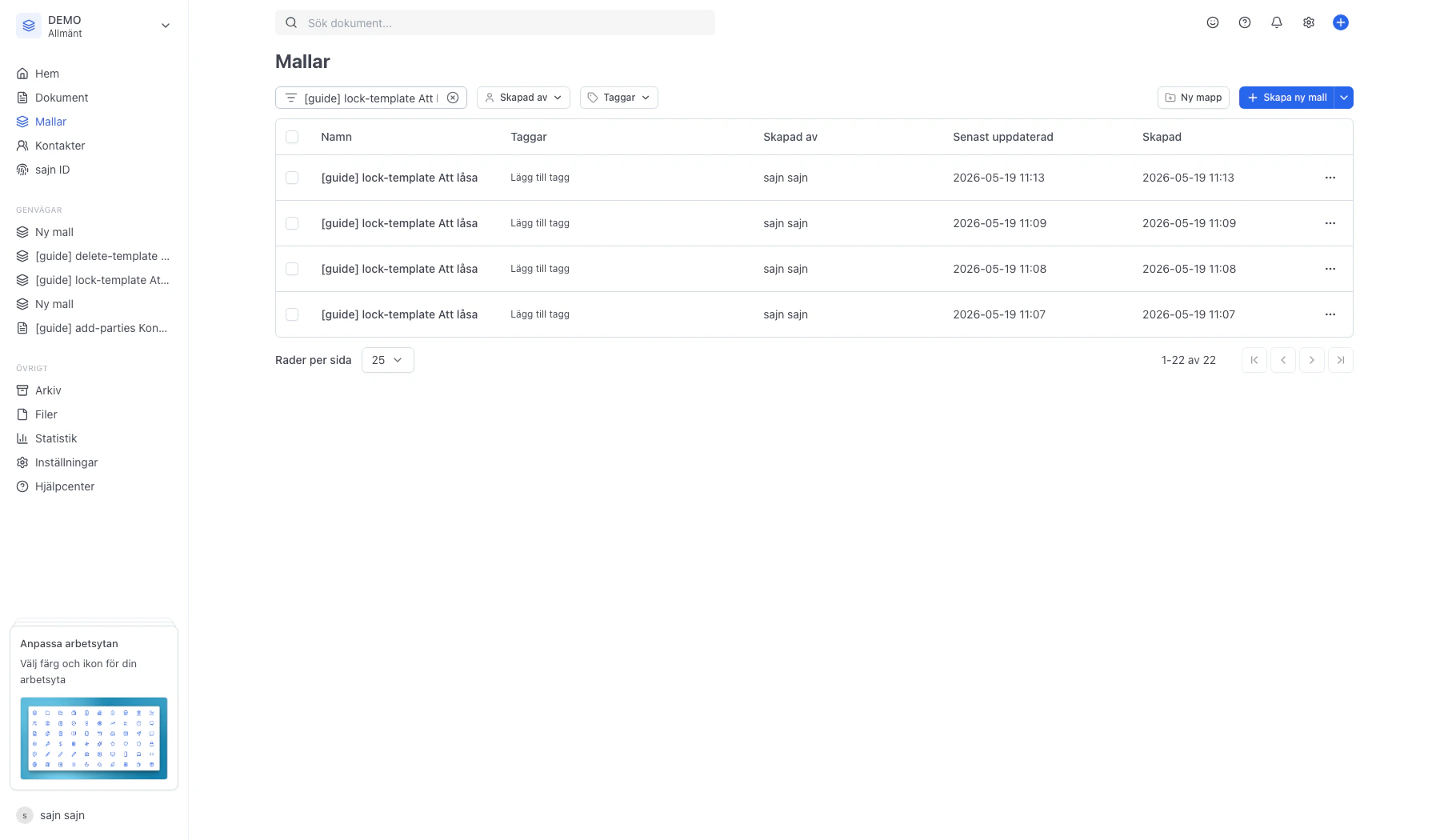
Task: Open row menu for template updated 11:07
Action: pos(1330,314)
